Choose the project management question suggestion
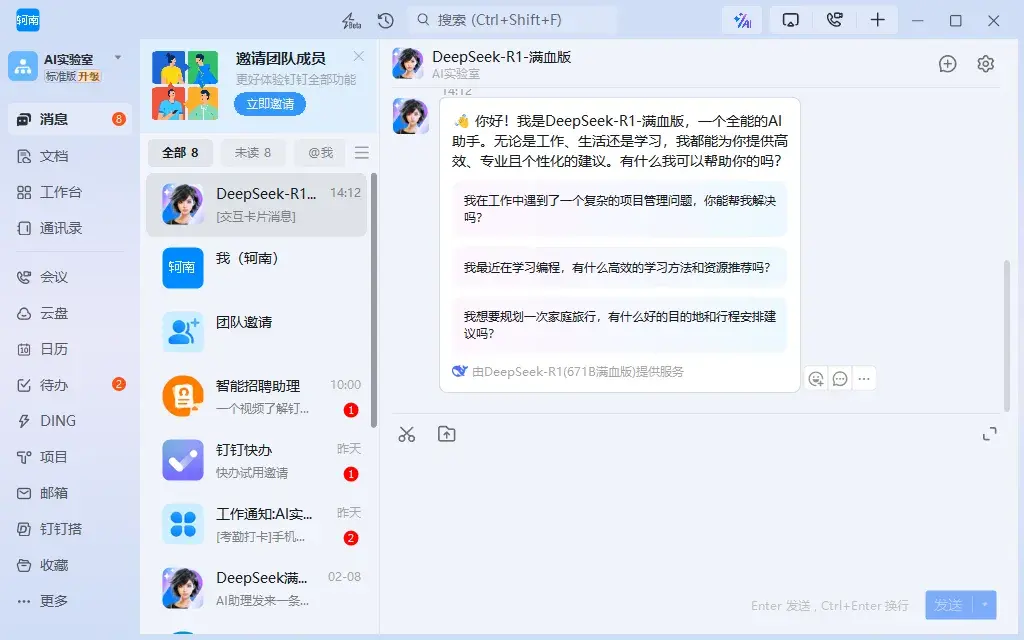Viewport: 1024px width, 640px height. coord(619,209)
